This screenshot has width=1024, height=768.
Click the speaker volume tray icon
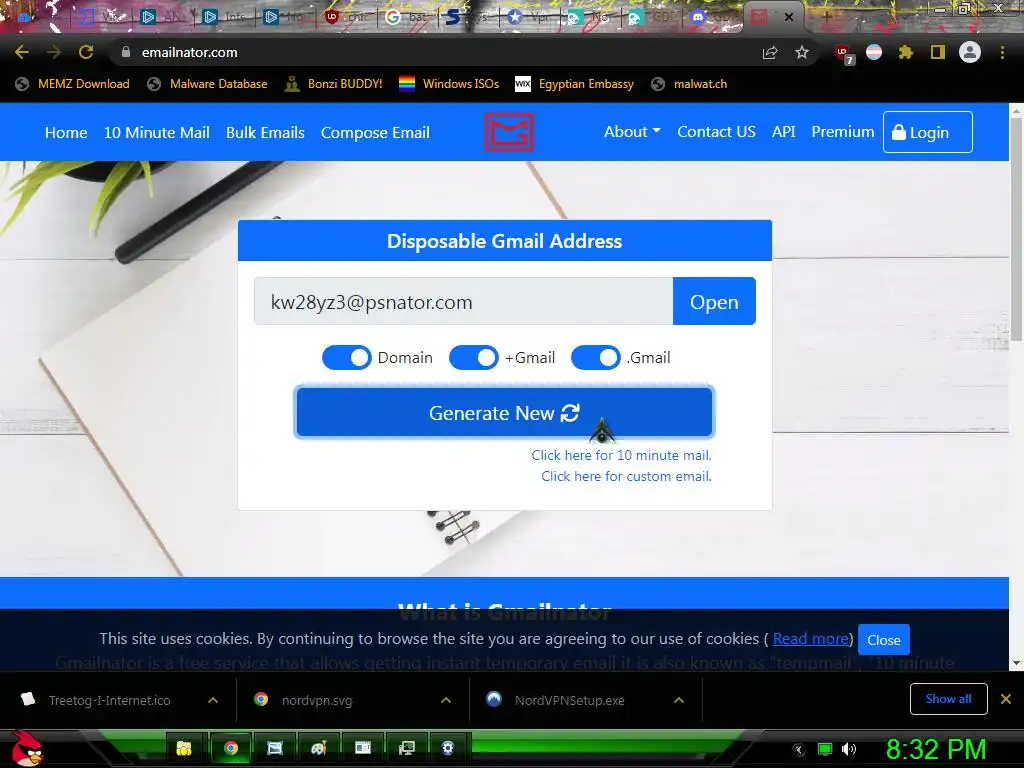849,749
